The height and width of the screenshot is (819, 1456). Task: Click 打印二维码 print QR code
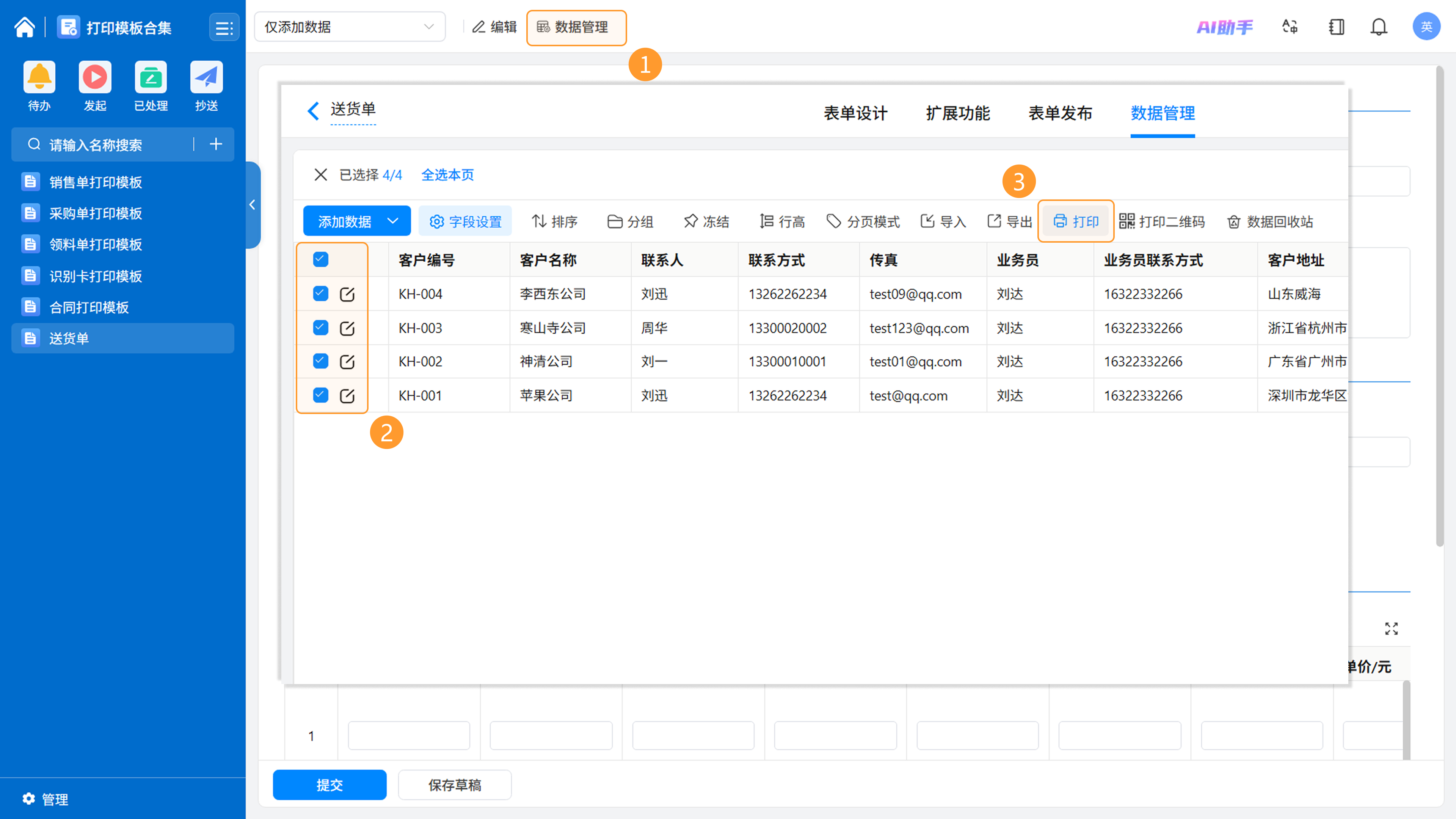[x=1161, y=221]
